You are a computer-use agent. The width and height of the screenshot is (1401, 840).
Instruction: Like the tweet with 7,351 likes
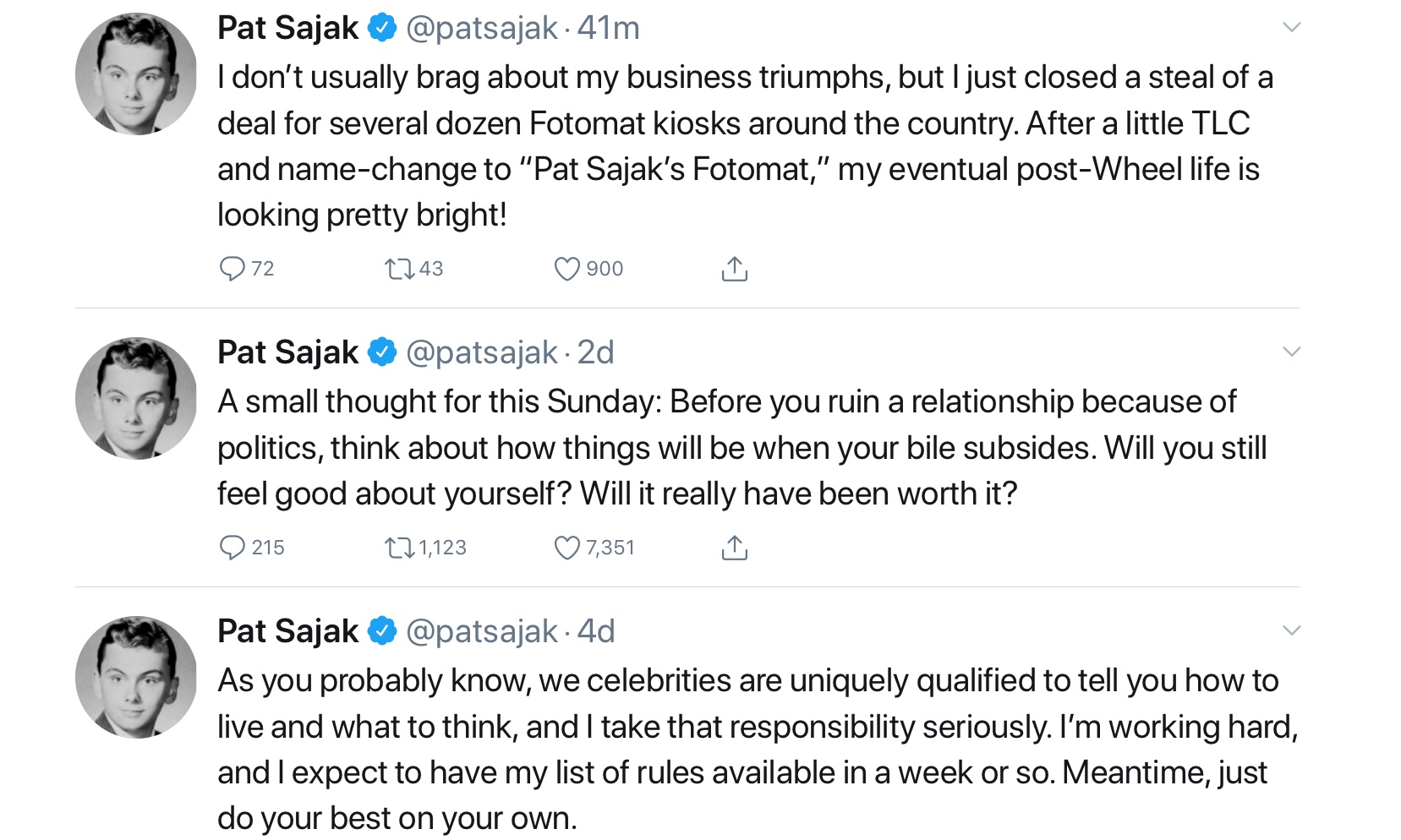[x=566, y=548]
